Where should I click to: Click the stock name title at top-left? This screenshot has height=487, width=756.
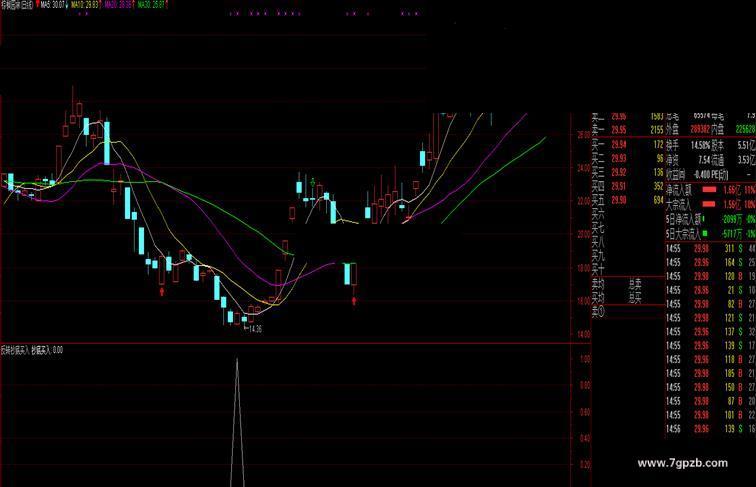tap(17, 5)
